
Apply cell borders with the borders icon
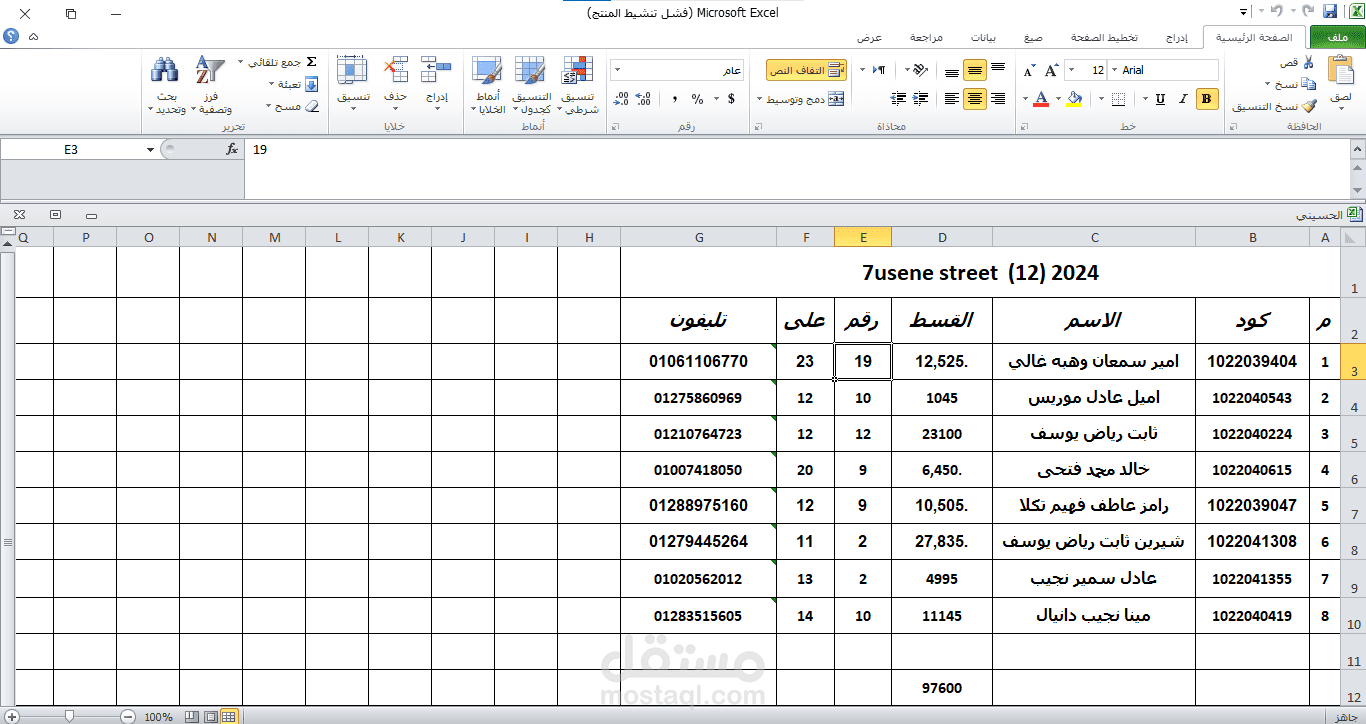(x=1118, y=99)
